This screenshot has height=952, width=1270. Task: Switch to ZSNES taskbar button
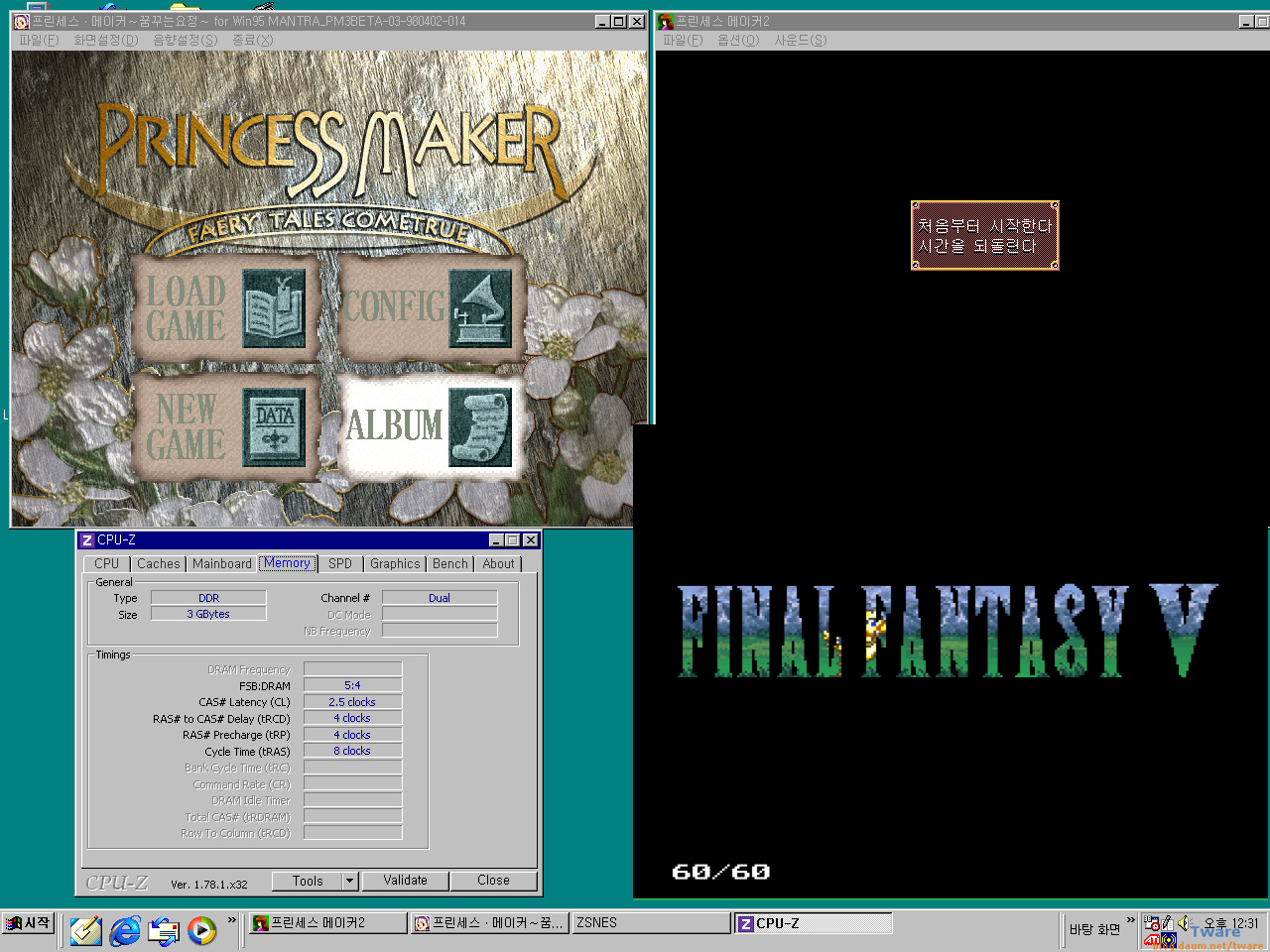coord(652,923)
